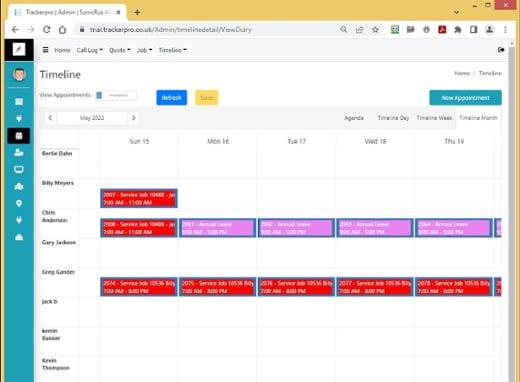The height and width of the screenshot is (382, 520).
Task: Expand the Timeline dropdown menu
Action: [x=172, y=50]
